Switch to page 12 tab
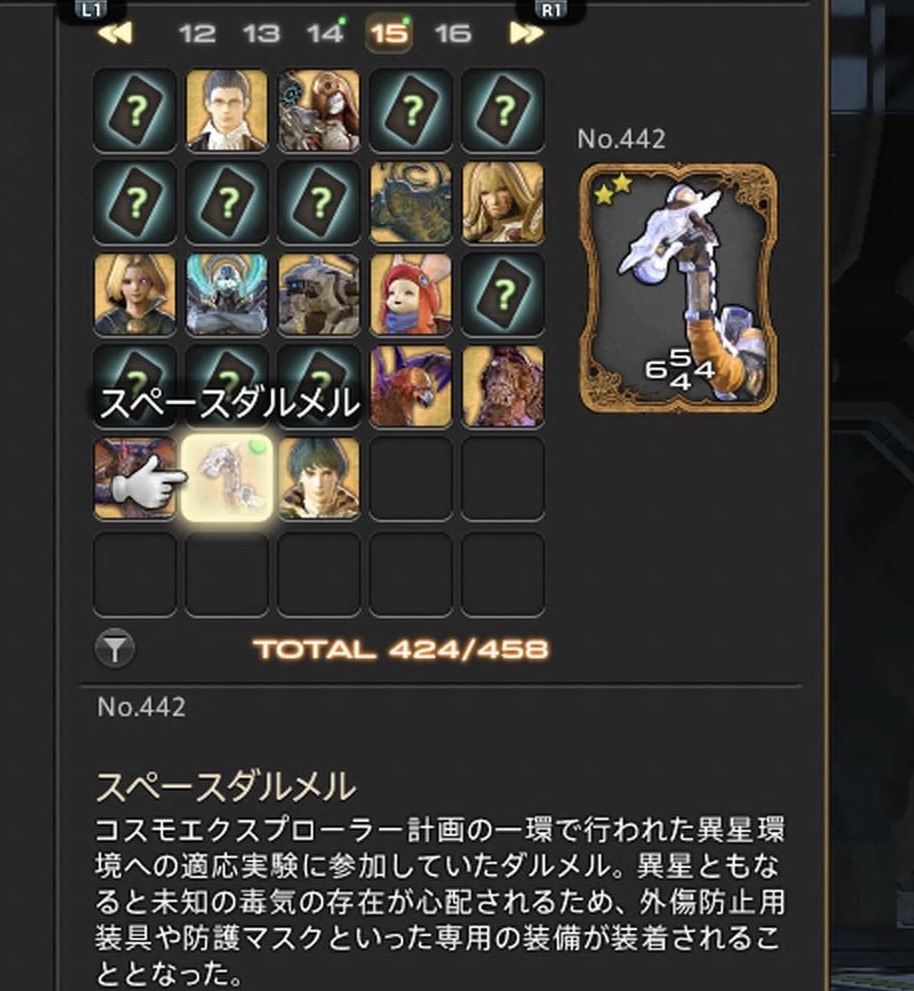The height and width of the screenshot is (991, 914). 197,33
